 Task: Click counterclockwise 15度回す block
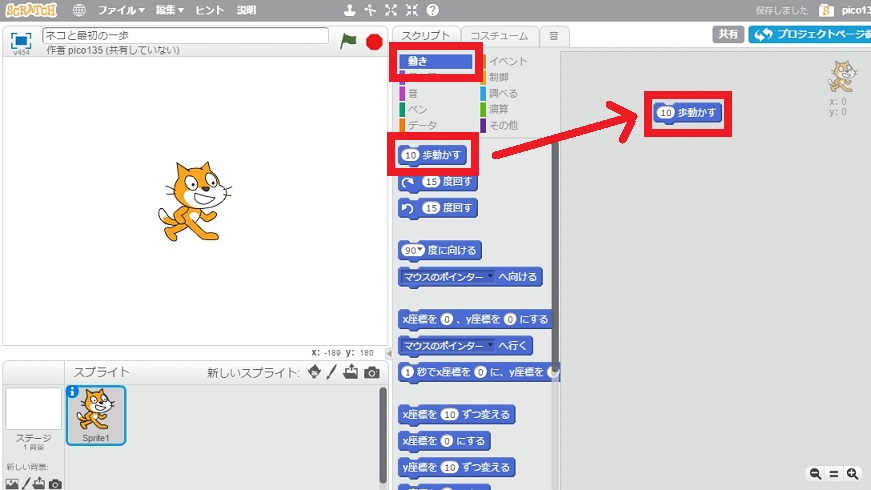(x=438, y=208)
